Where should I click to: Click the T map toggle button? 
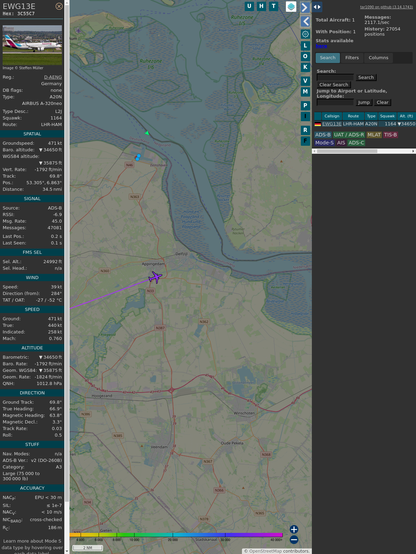coord(273,6)
